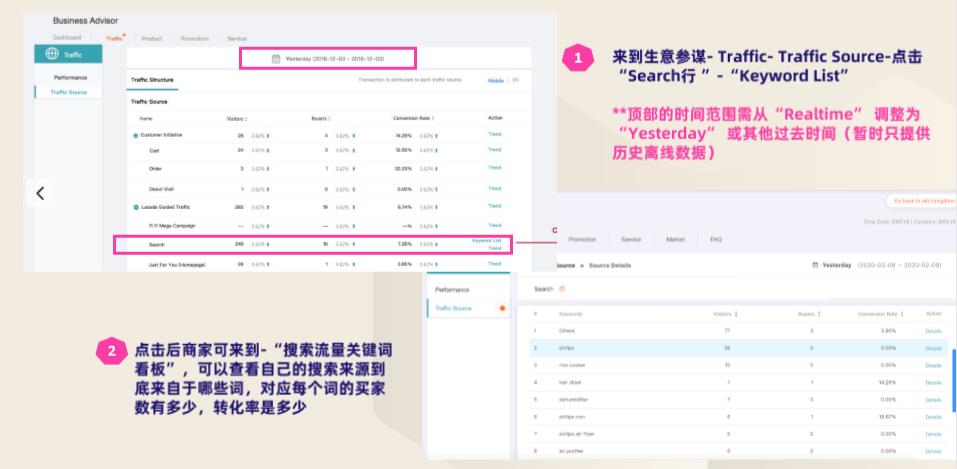Click the Business Advisor title

point(85,21)
